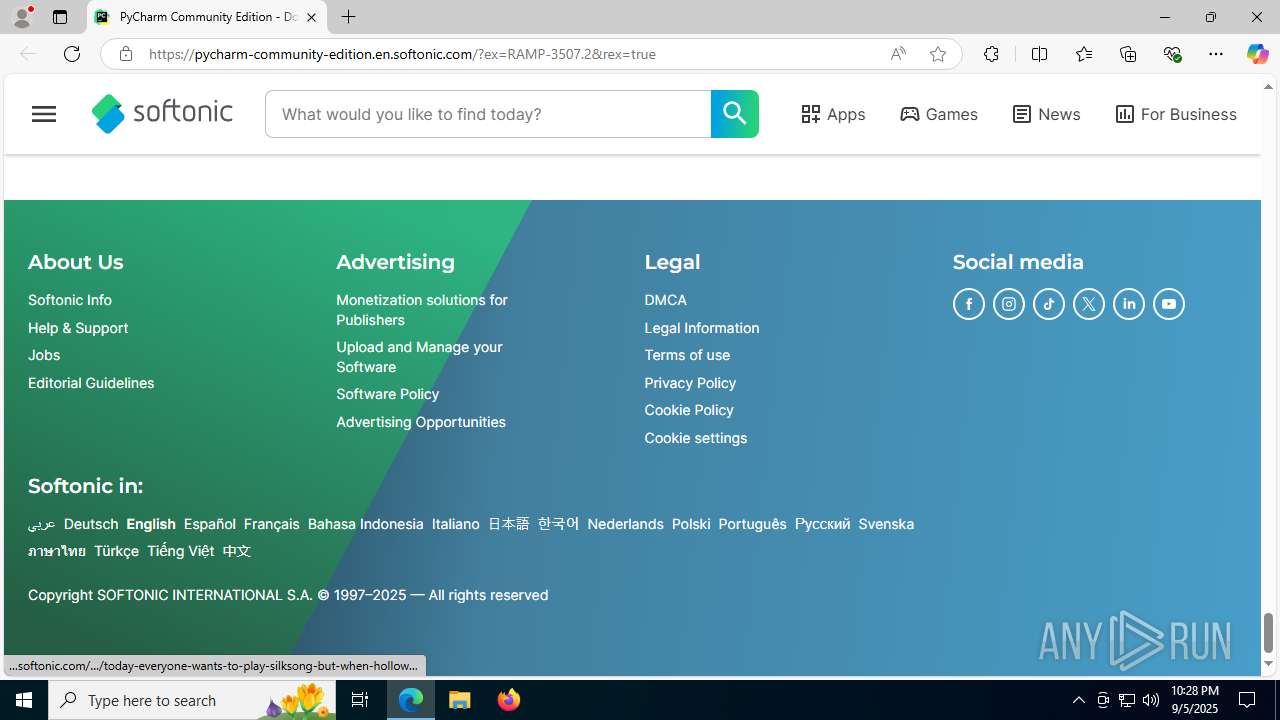Viewport: 1280px width, 720px height.
Task: Open Softonic's Instagram icon
Action: coord(1009,304)
